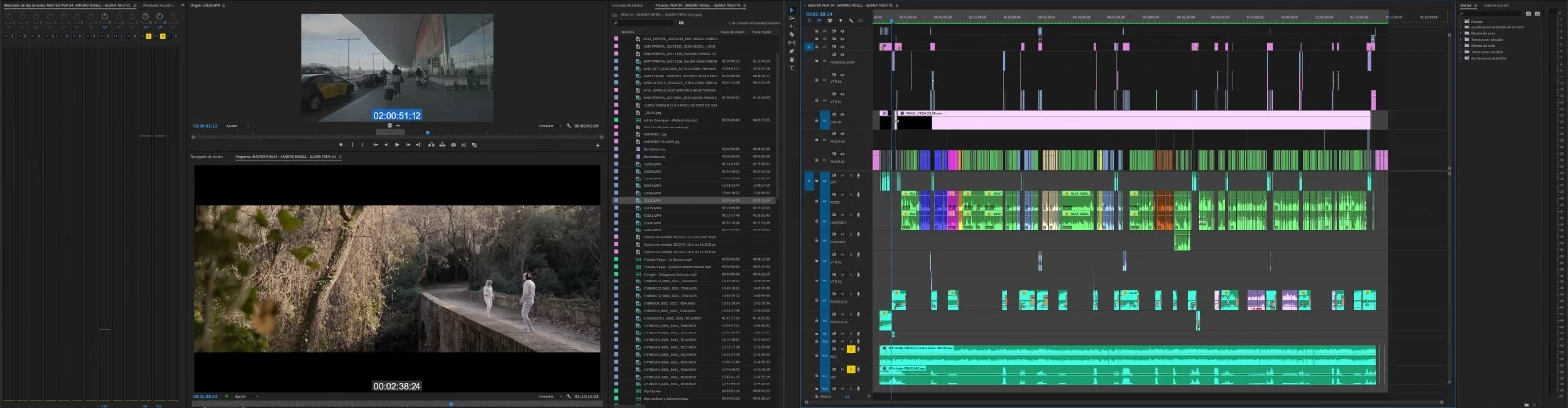Toggle the eye visibility on the COLOR video track

pos(842,115)
